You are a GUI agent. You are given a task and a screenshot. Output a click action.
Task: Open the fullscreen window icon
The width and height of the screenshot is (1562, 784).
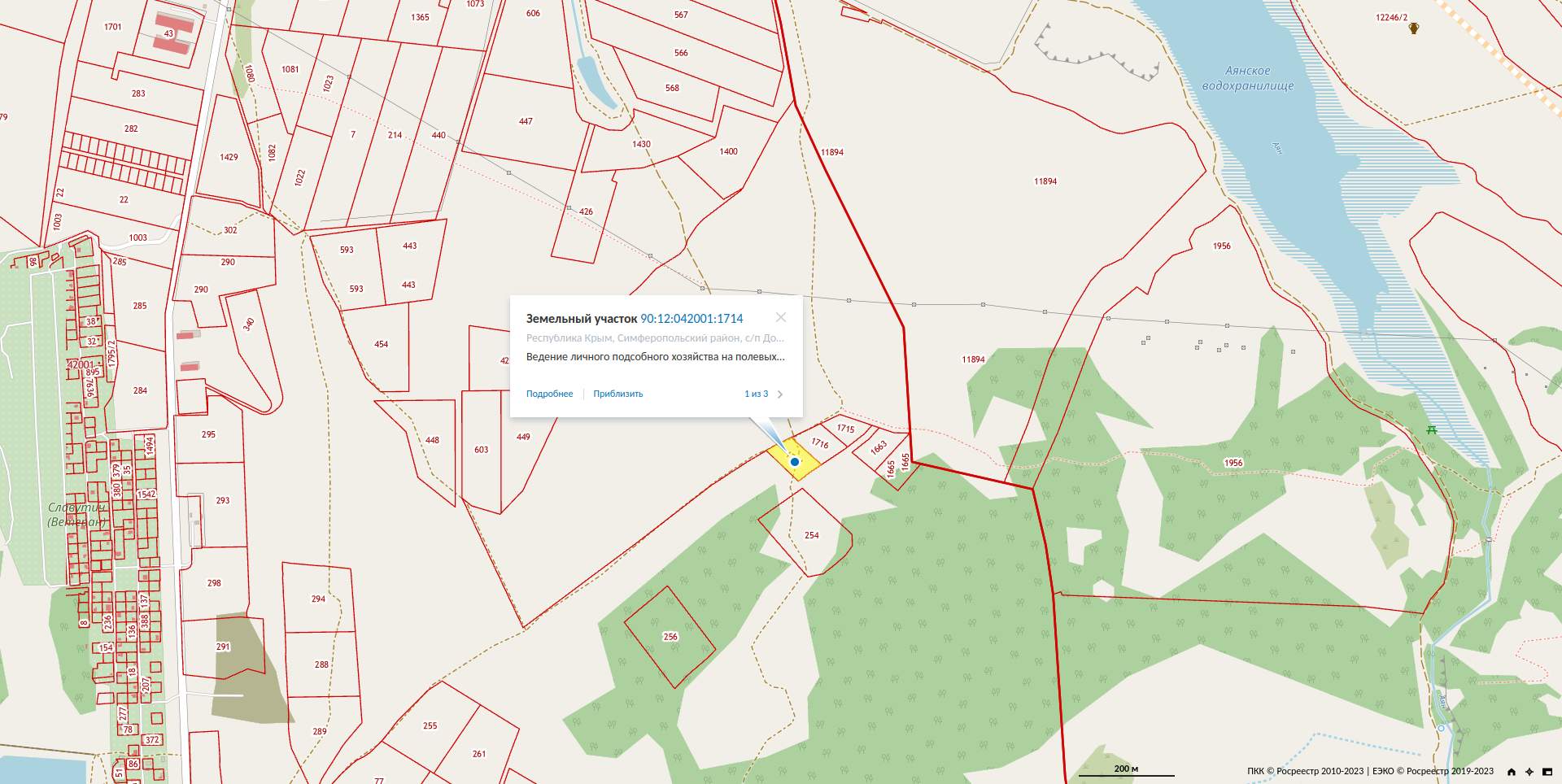click(x=1547, y=772)
